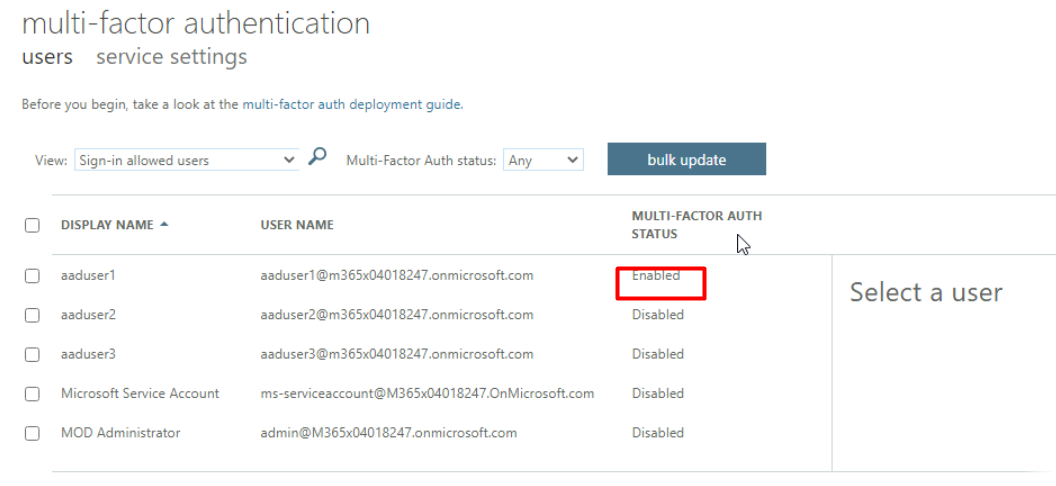Check the MOD Administrator row checkbox

pyautogui.click(x=32, y=433)
